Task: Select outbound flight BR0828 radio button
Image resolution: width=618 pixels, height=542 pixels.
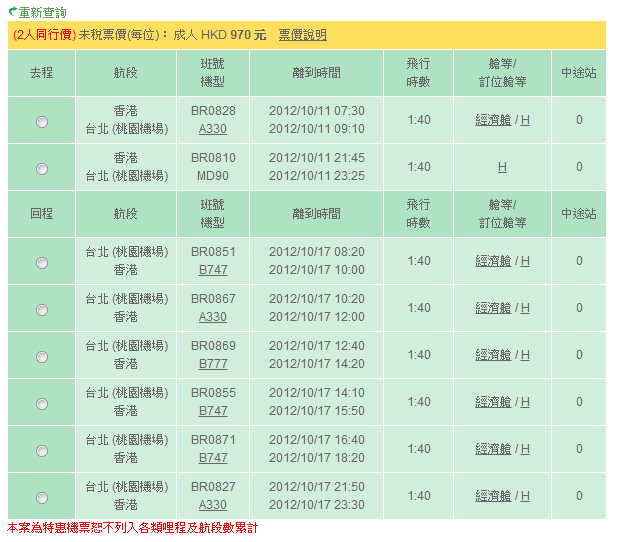Action: coord(41,121)
